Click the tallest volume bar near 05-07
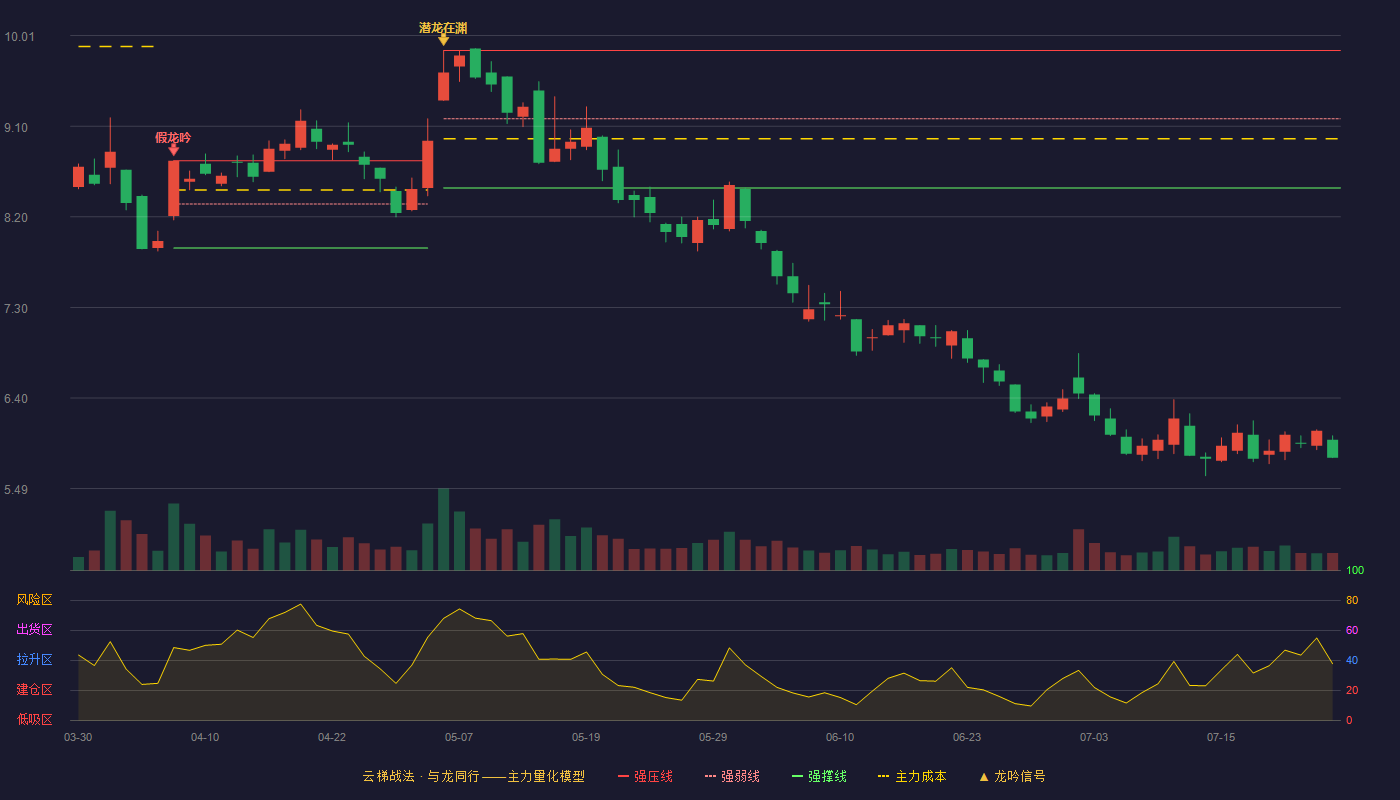The image size is (1400, 800). (x=443, y=529)
